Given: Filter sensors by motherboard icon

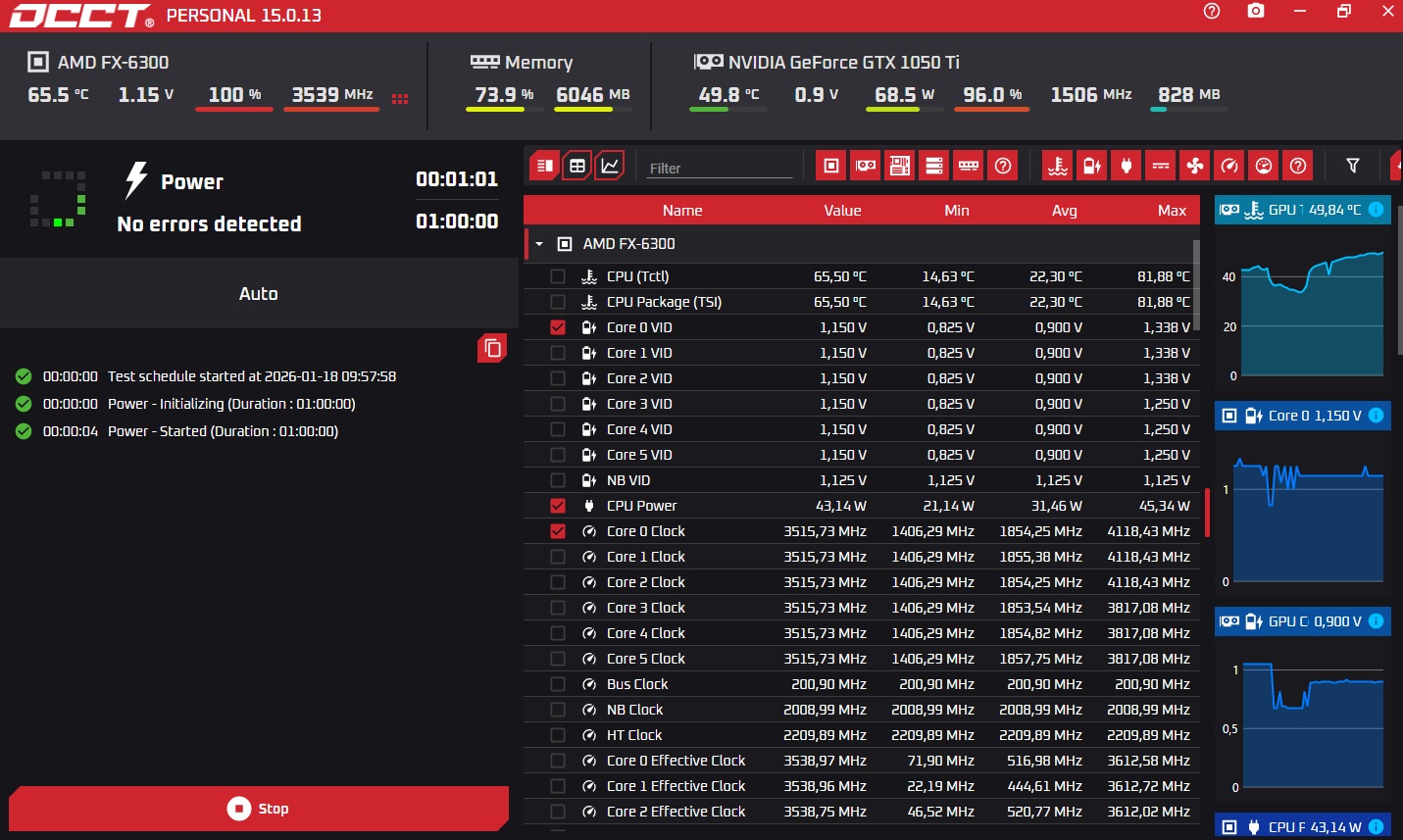Looking at the screenshot, I should click(x=899, y=166).
